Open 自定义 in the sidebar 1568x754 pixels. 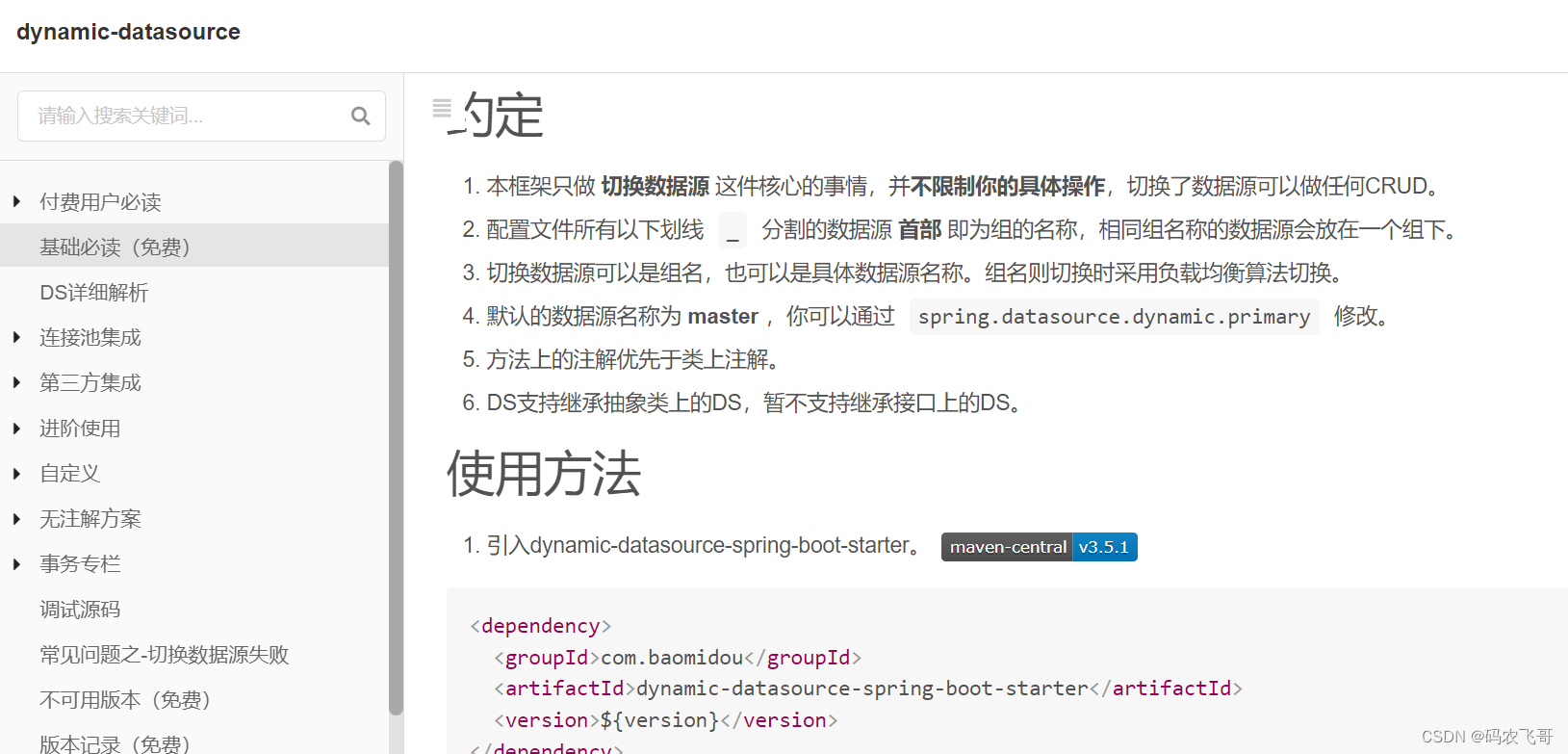pos(69,474)
